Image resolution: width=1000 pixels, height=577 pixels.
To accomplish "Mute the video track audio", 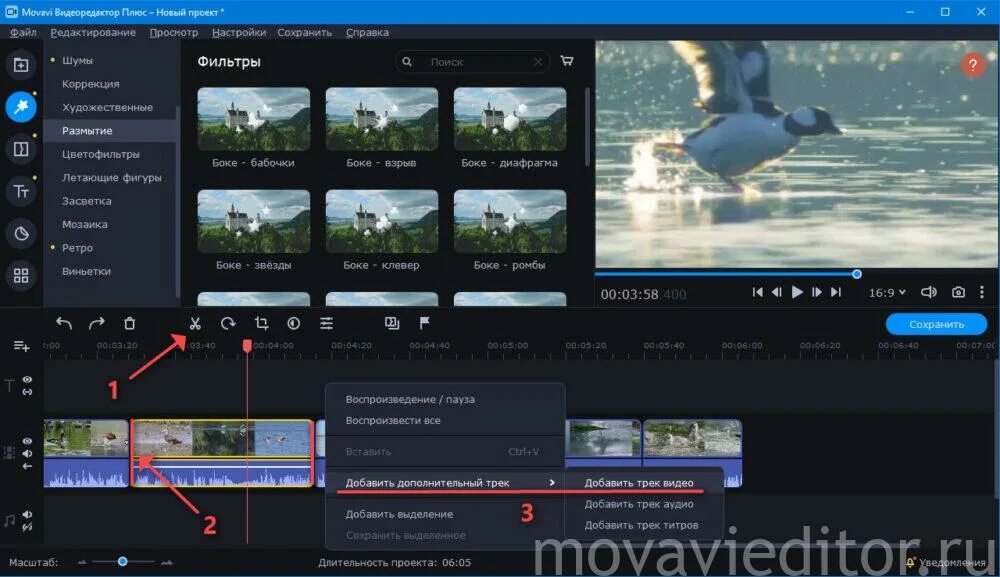I will [x=27, y=453].
